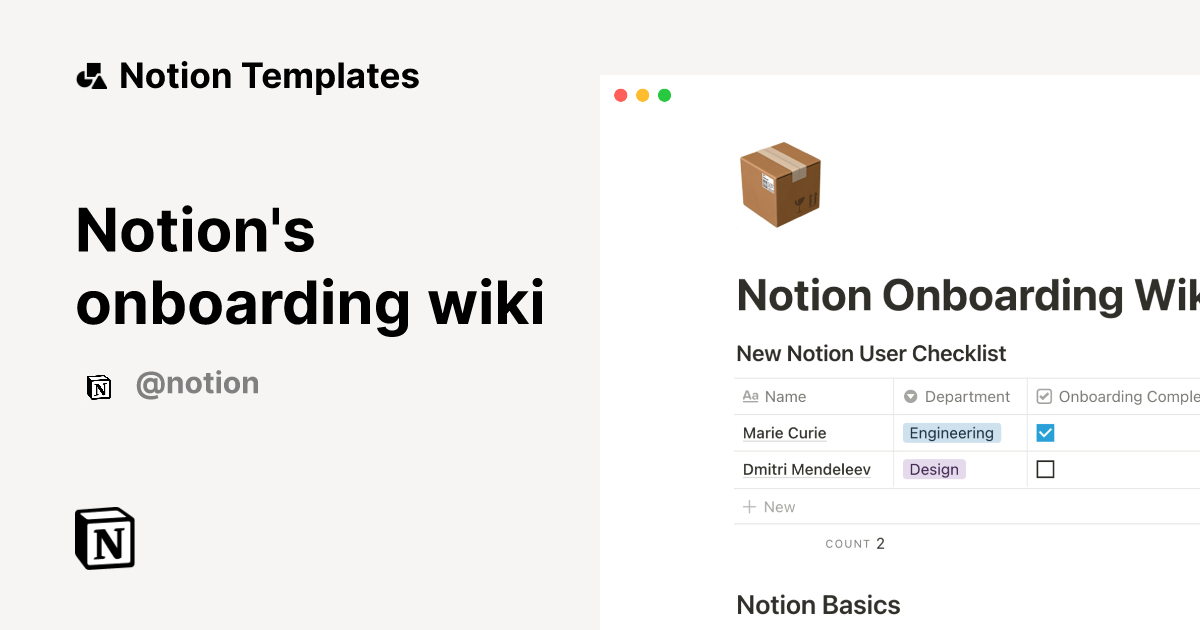The image size is (1200, 630).
Task: Click the Aa text property icon in Name header
Action: [x=750, y=396]
